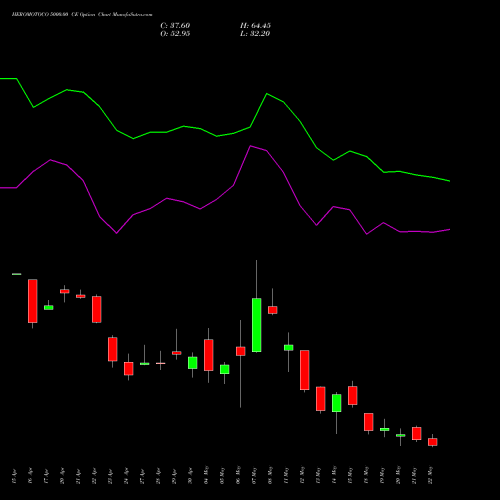The image size is (500, 500).
Task: Click the '30 Apr' date axis label
Action: coord(190,476)
